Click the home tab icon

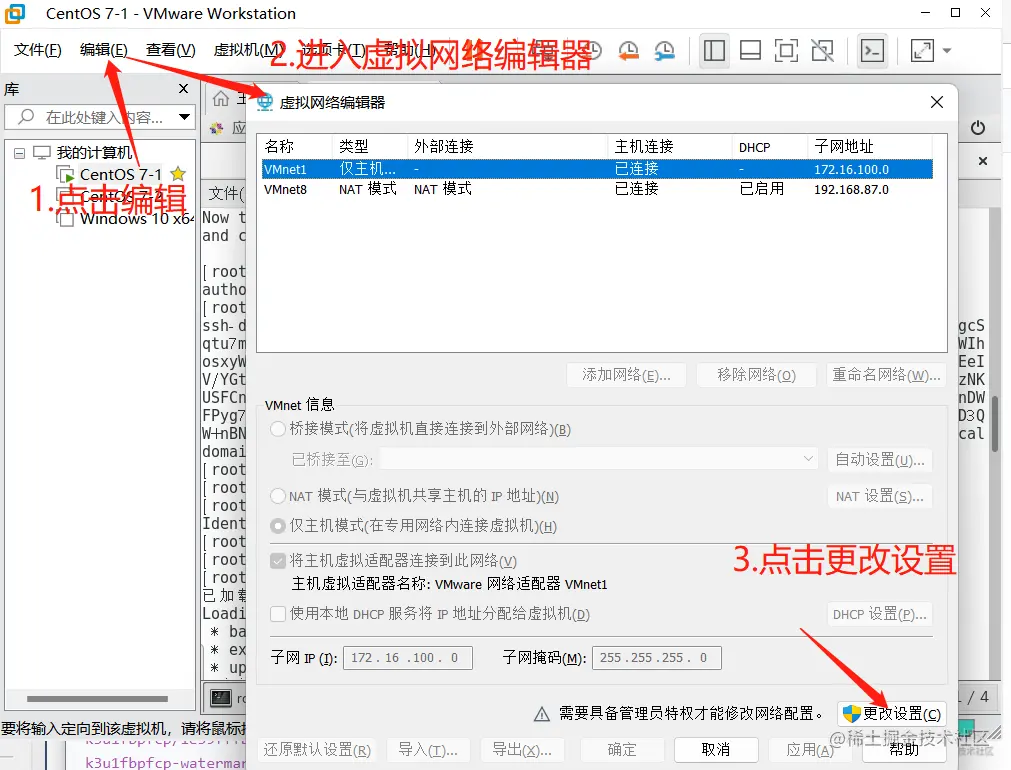click(x=221, y=99)
